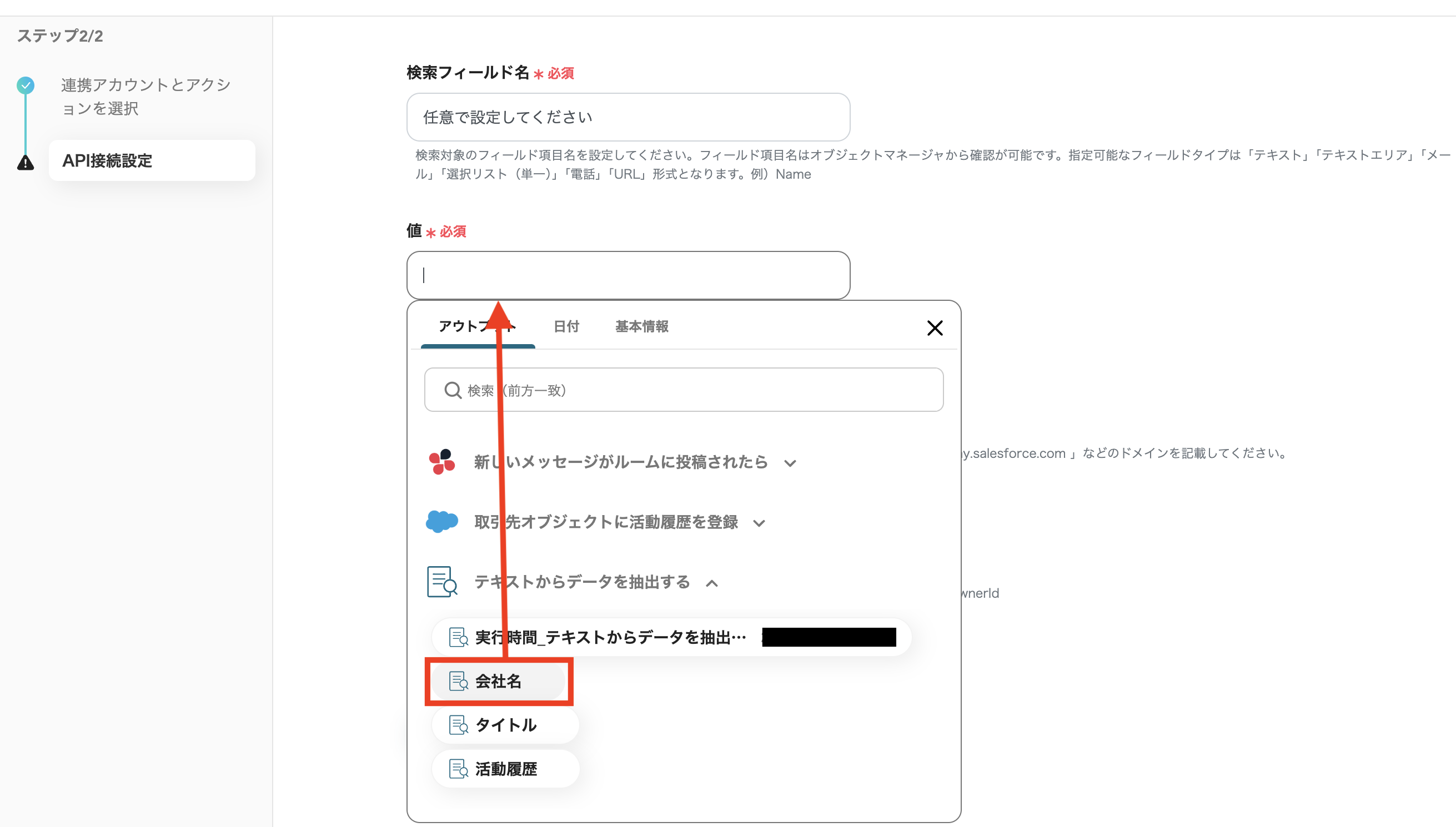Viewport: 1456px width, 827px height.
Task: Click the Salesforce cloud icon
Action: (441, 521)
